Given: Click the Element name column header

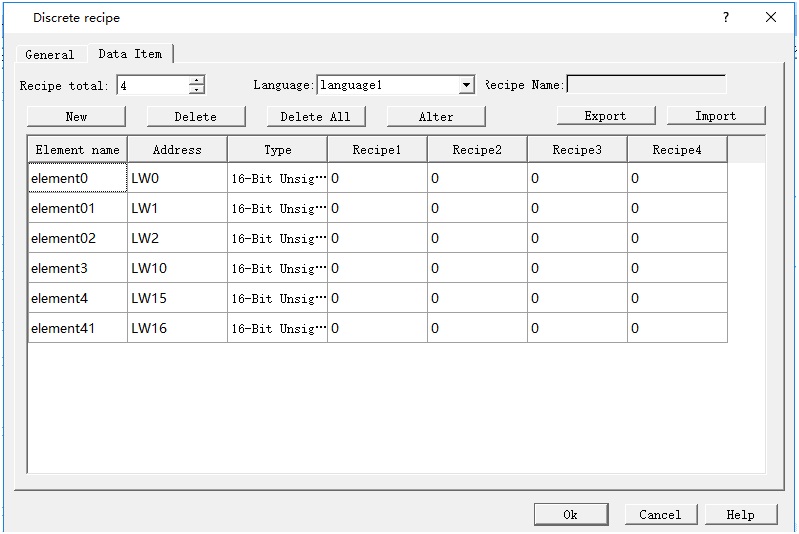Looking at the screenshot, I should [77, 150].
